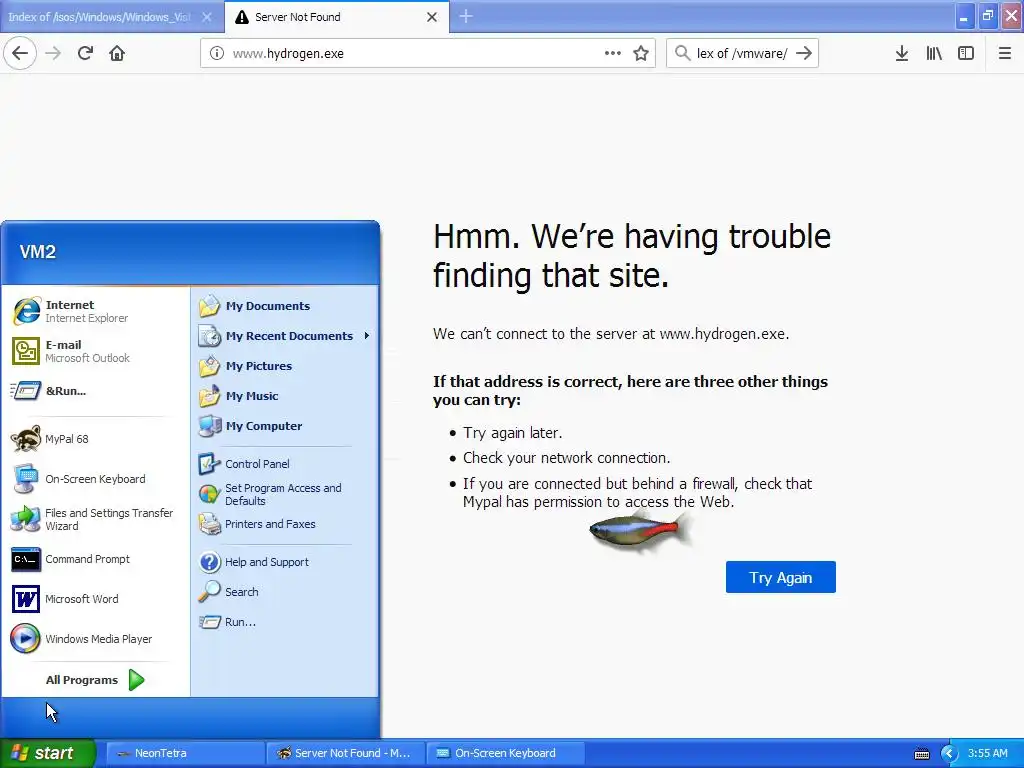Show site information icon in address bar

click(217, 54)
